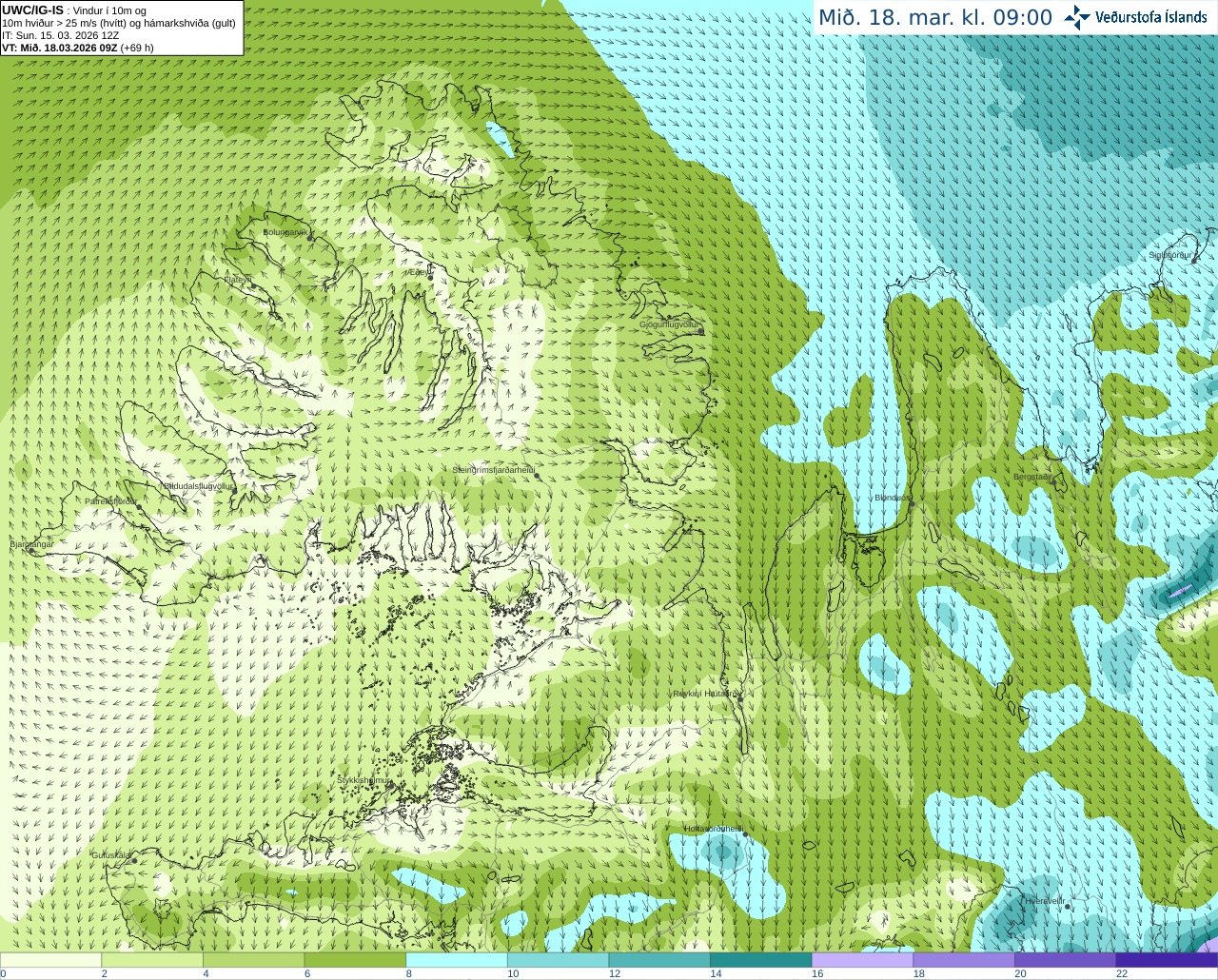The image size is (1218, 980).
Task: Pick the 4–6 m/s green legend swatch
Action: (x=253, y=960)
